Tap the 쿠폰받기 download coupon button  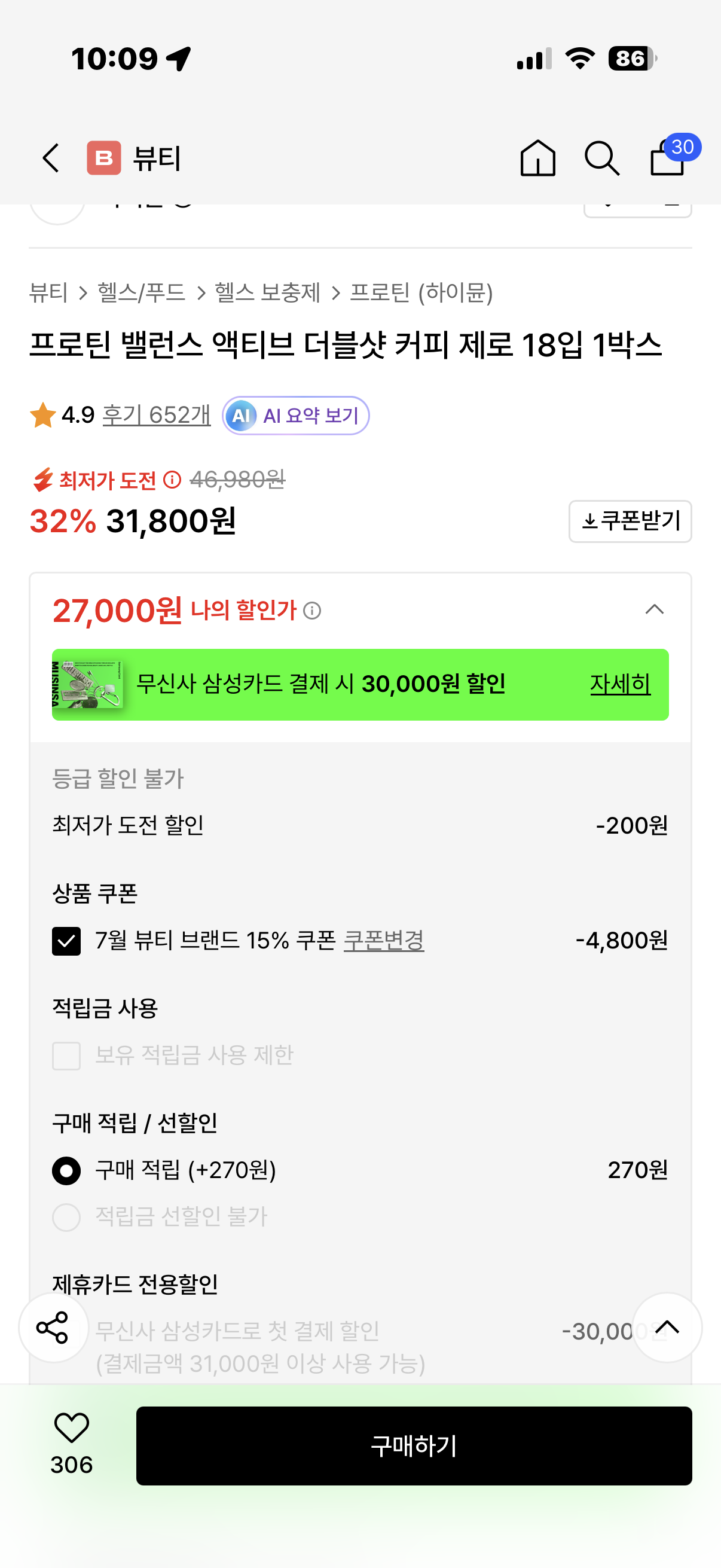(x=630, y=521)
